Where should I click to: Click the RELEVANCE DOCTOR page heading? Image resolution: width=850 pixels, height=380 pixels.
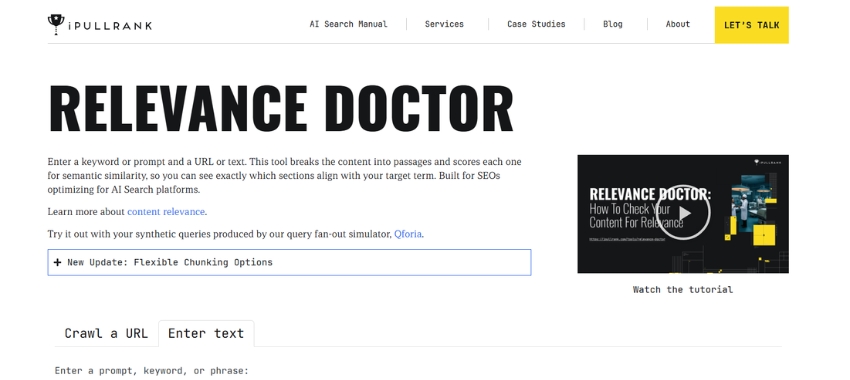tap(281, 108)
